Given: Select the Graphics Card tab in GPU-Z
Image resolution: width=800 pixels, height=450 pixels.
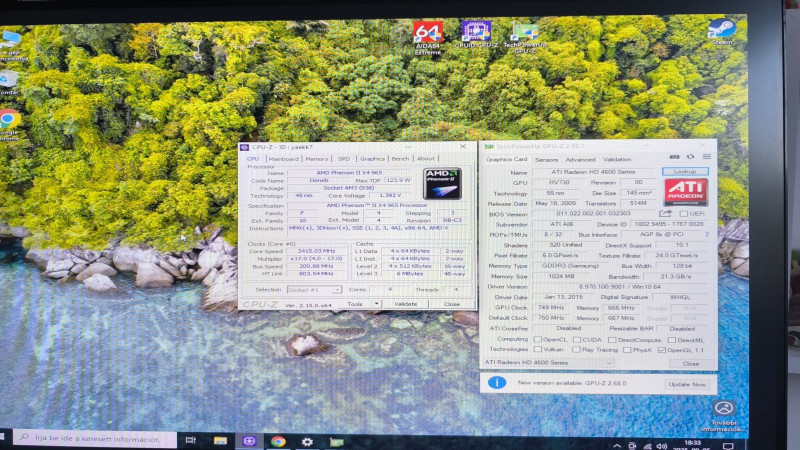Looking at the screenshot, I should [507, 160].
